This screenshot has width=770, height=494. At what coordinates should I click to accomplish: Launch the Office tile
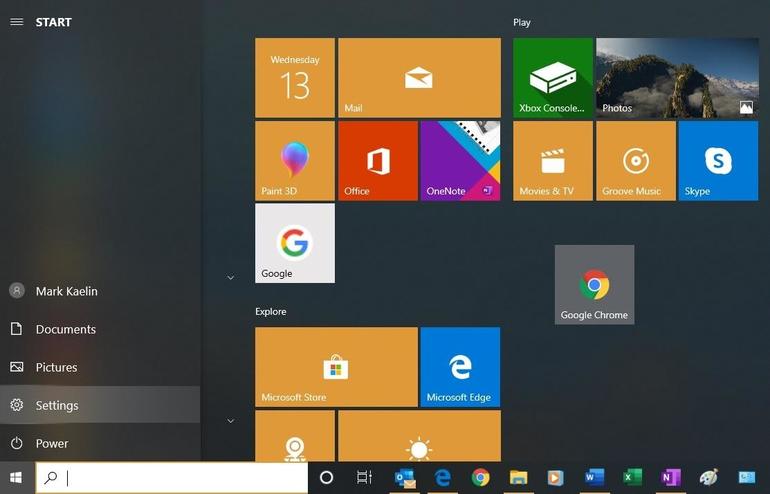(x=377, y=160)
